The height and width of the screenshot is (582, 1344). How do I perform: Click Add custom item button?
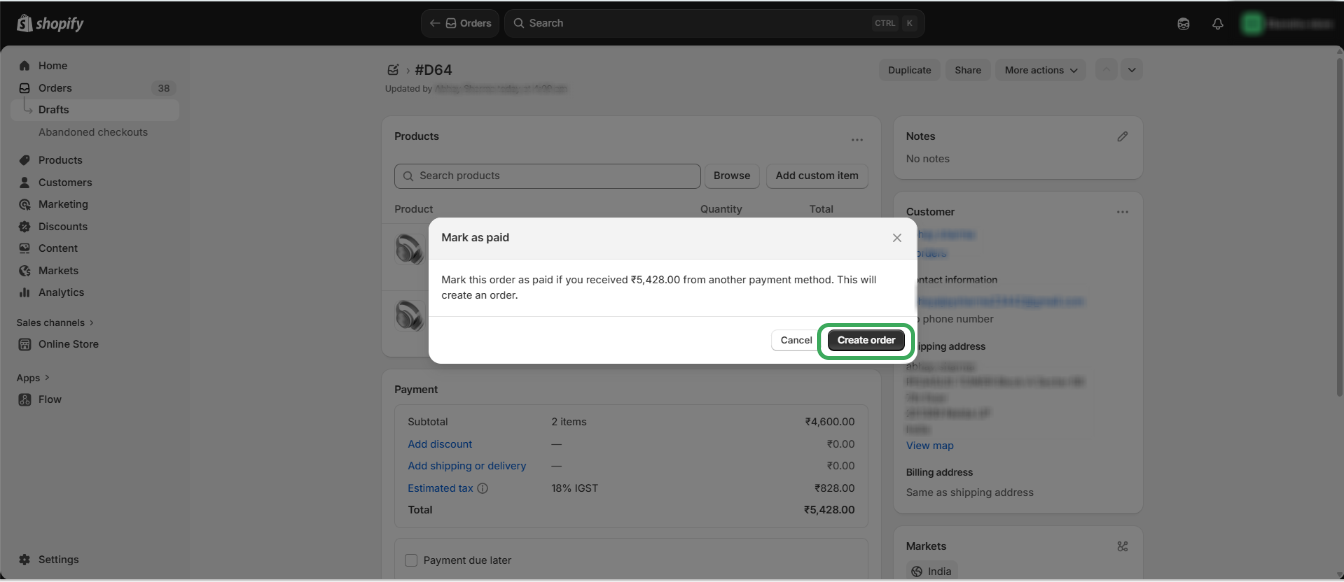(x=817, y=176)
